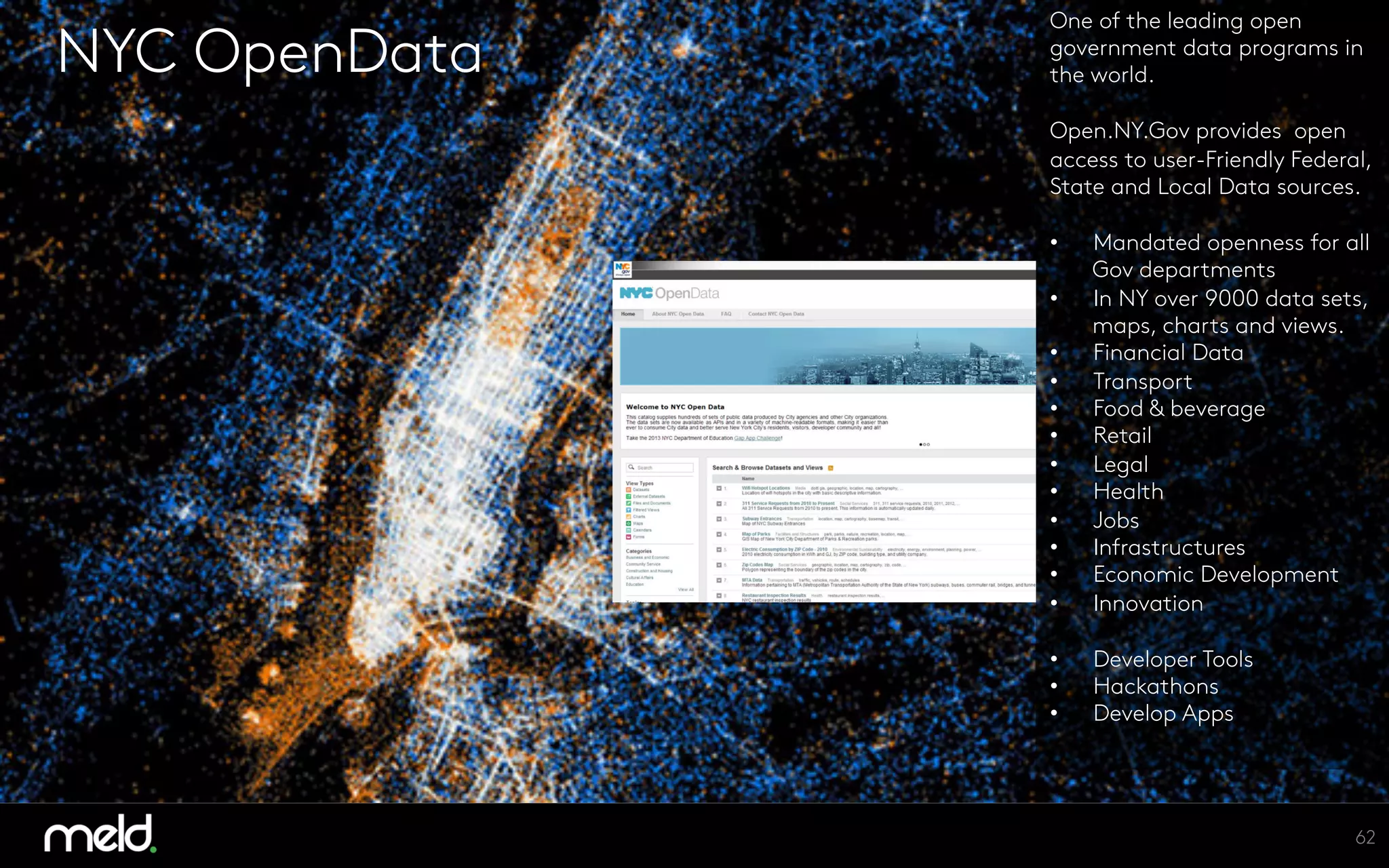Click the magnifier icon in the Search box

[x=631, y=467]
